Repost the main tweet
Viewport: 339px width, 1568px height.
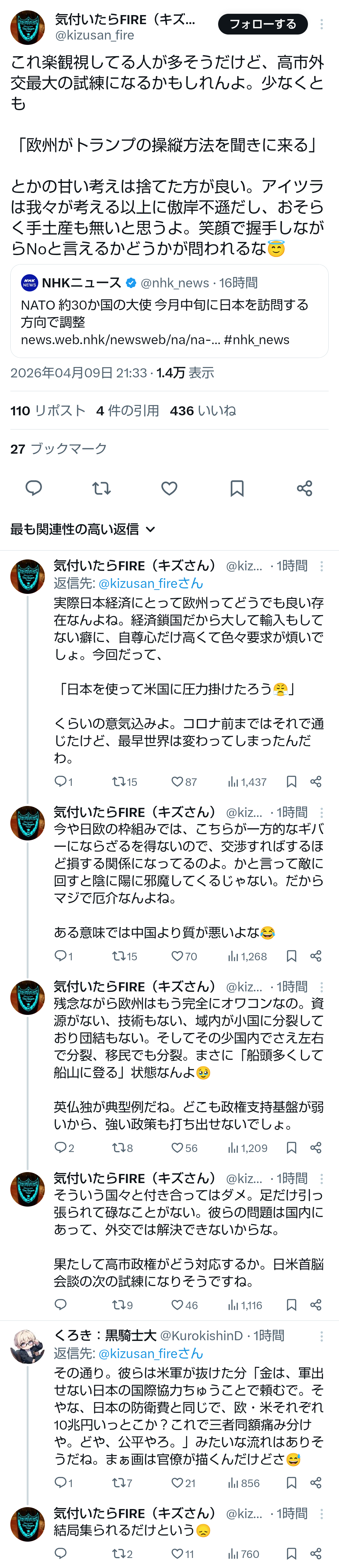101,488
